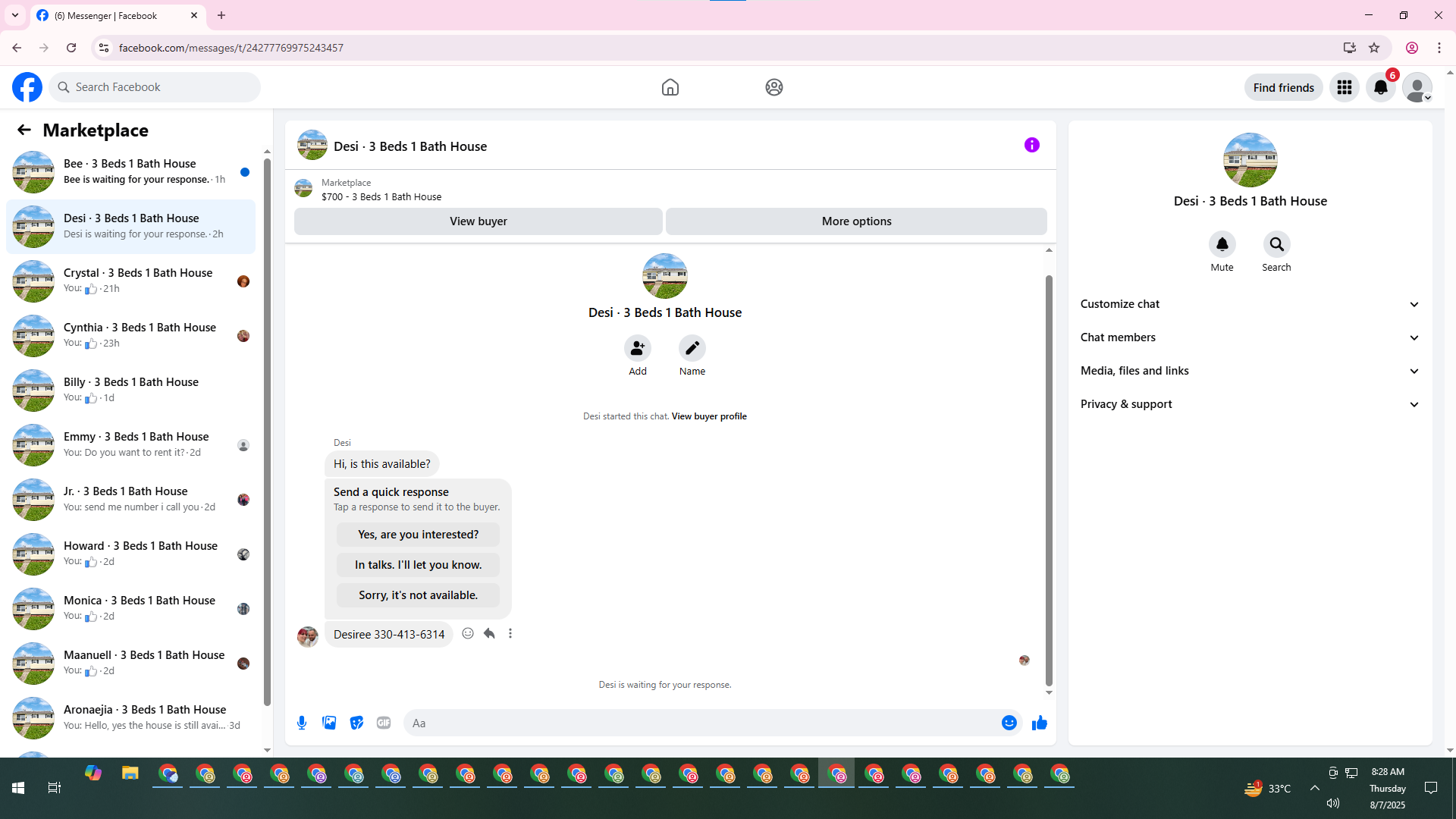The height and width of the screenshot is (819, 1456).
Task: Open the View buyer profile link
Action: pyautogui.click(x=709, y=416)
